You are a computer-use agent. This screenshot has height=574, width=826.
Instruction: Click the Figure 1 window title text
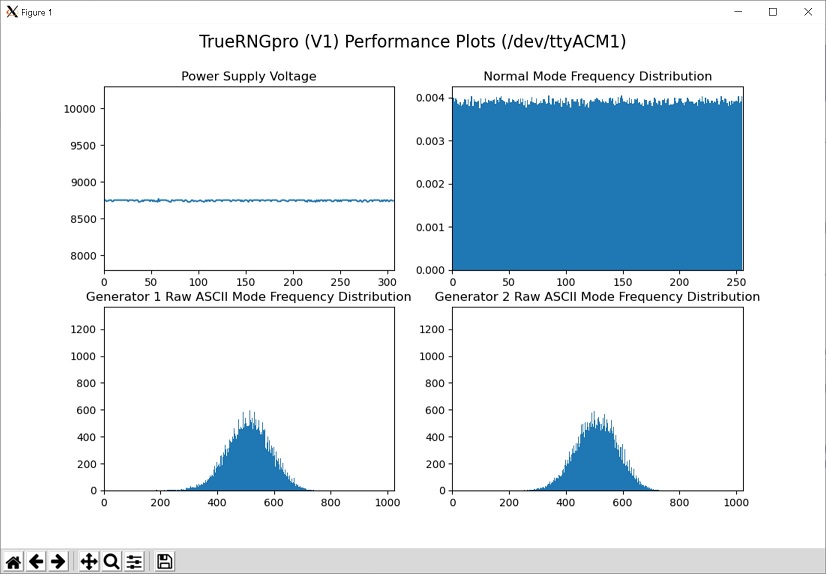[x=36, y=12]
